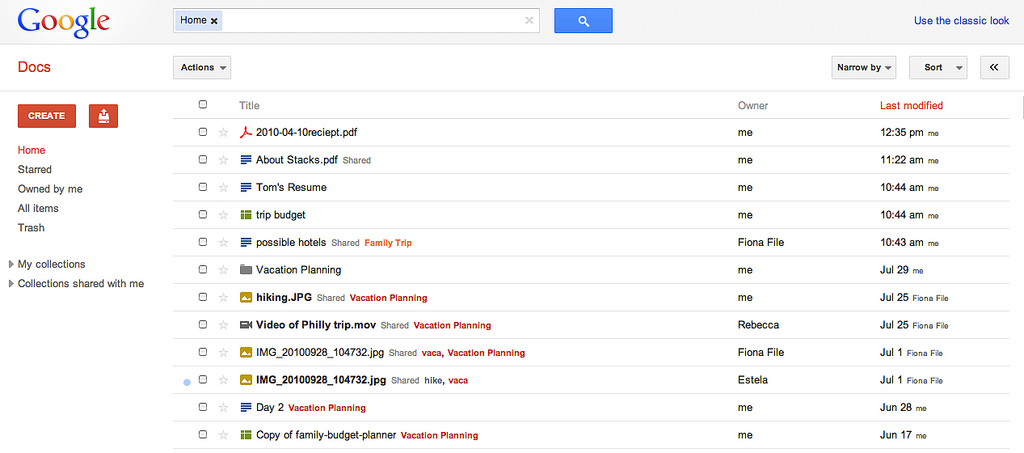Click the image icon beside hiking.JPG
The image size is (1024, 453).
246,298
